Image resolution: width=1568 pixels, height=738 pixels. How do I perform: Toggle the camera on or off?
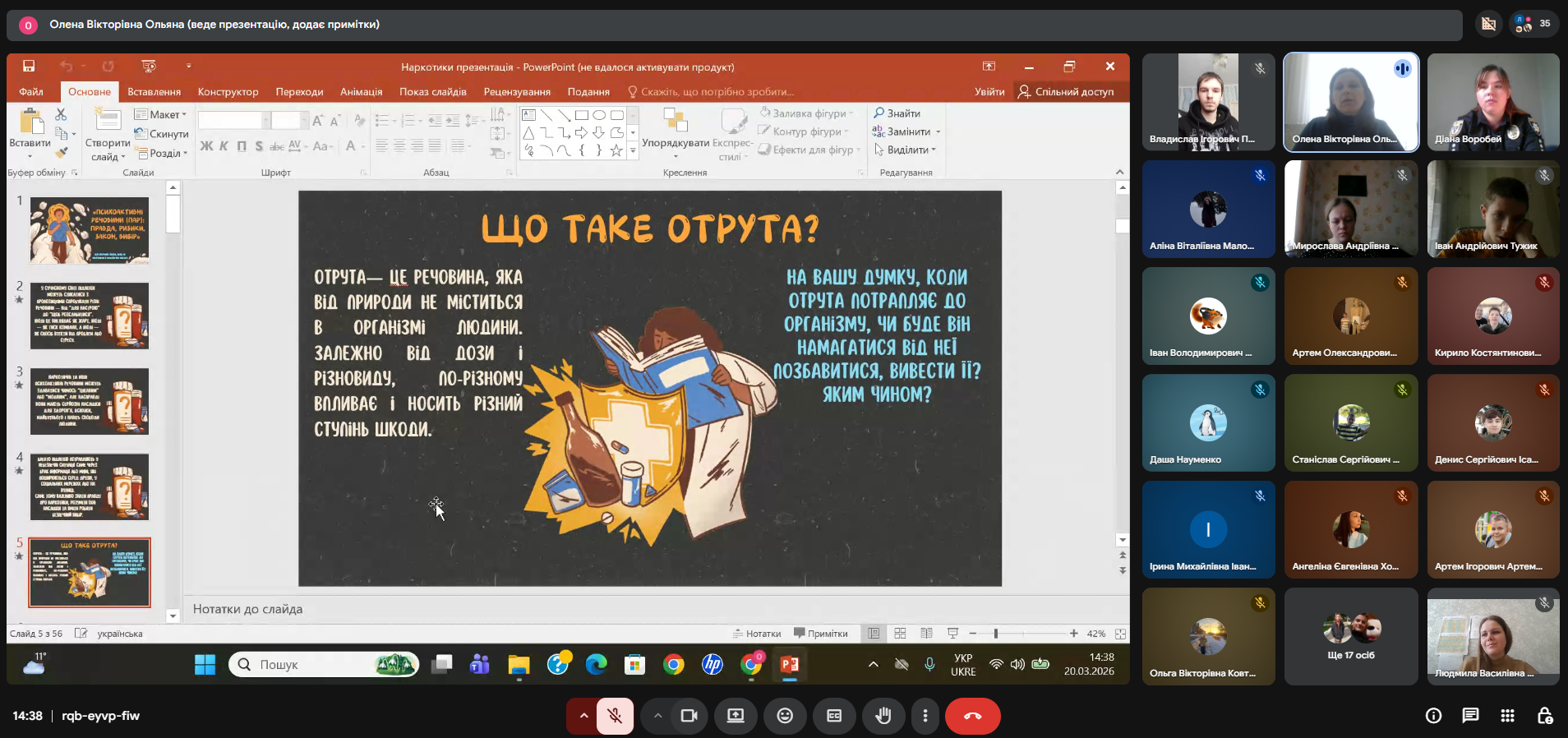(689, 716)
